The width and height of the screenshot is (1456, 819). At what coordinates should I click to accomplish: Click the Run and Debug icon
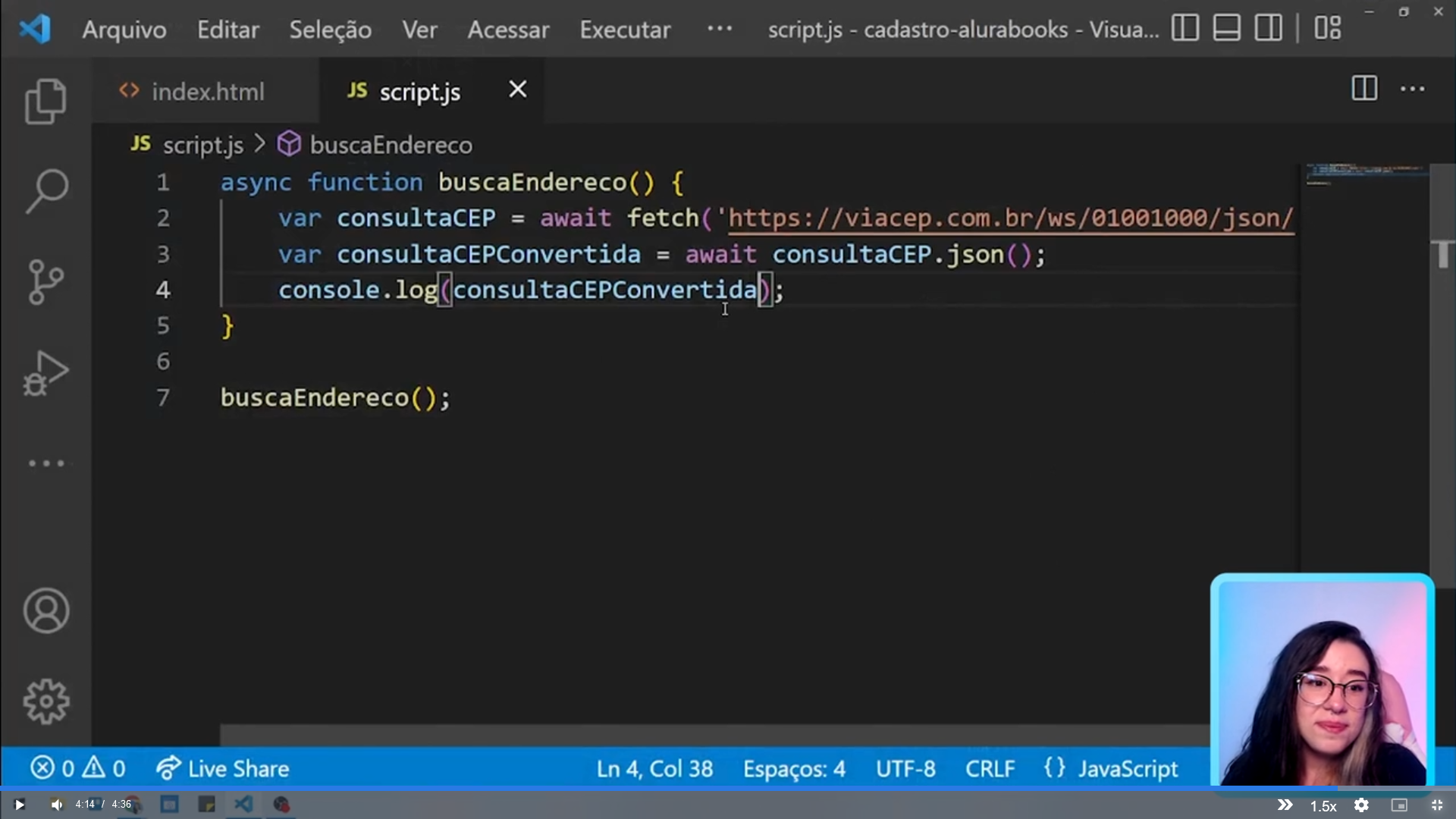[45, 372]
